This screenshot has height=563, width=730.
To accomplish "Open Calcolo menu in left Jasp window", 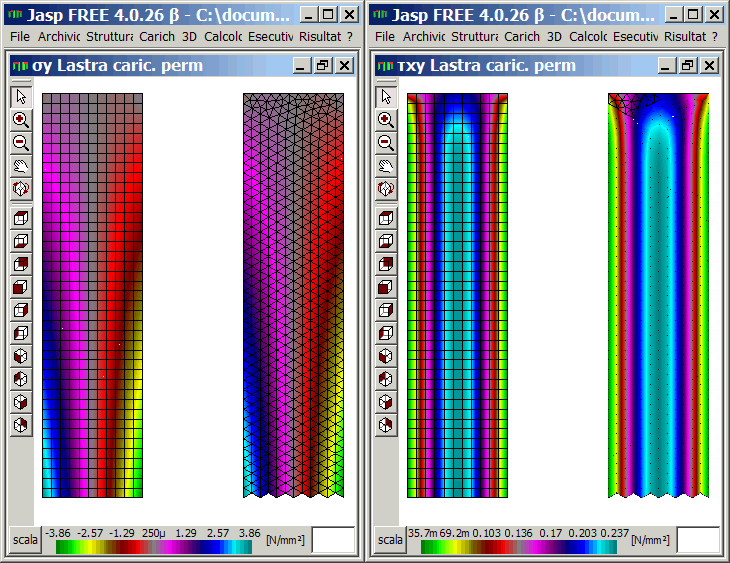I will pos(223,36).
